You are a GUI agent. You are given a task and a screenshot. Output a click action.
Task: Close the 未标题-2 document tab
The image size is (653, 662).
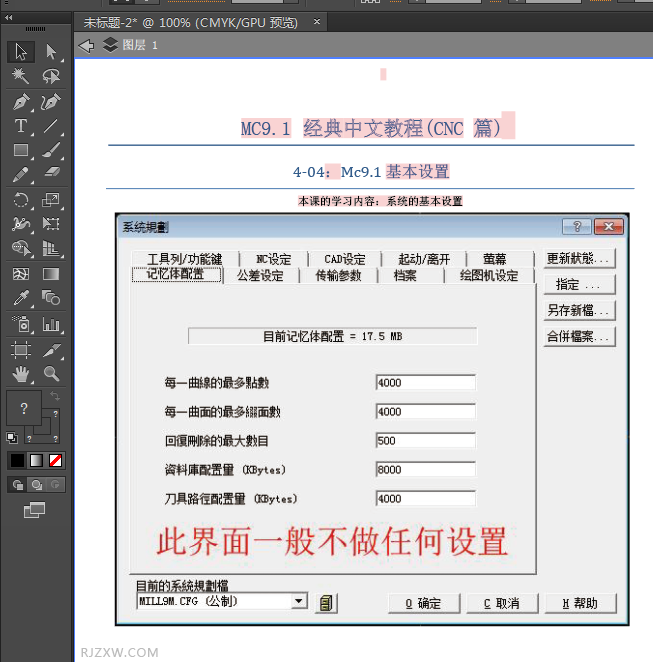pyautogui.click(x=317, y=21)
